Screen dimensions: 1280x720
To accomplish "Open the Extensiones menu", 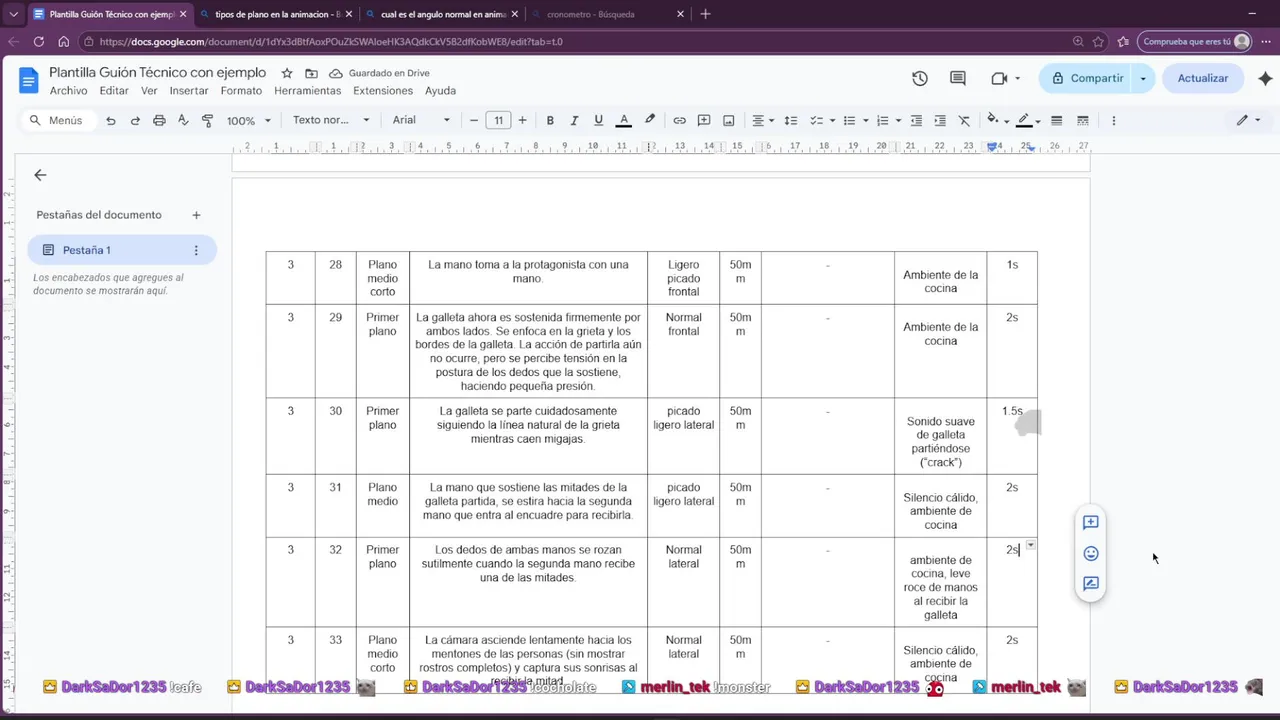I will pyautogui.click(x=383, y=91).
